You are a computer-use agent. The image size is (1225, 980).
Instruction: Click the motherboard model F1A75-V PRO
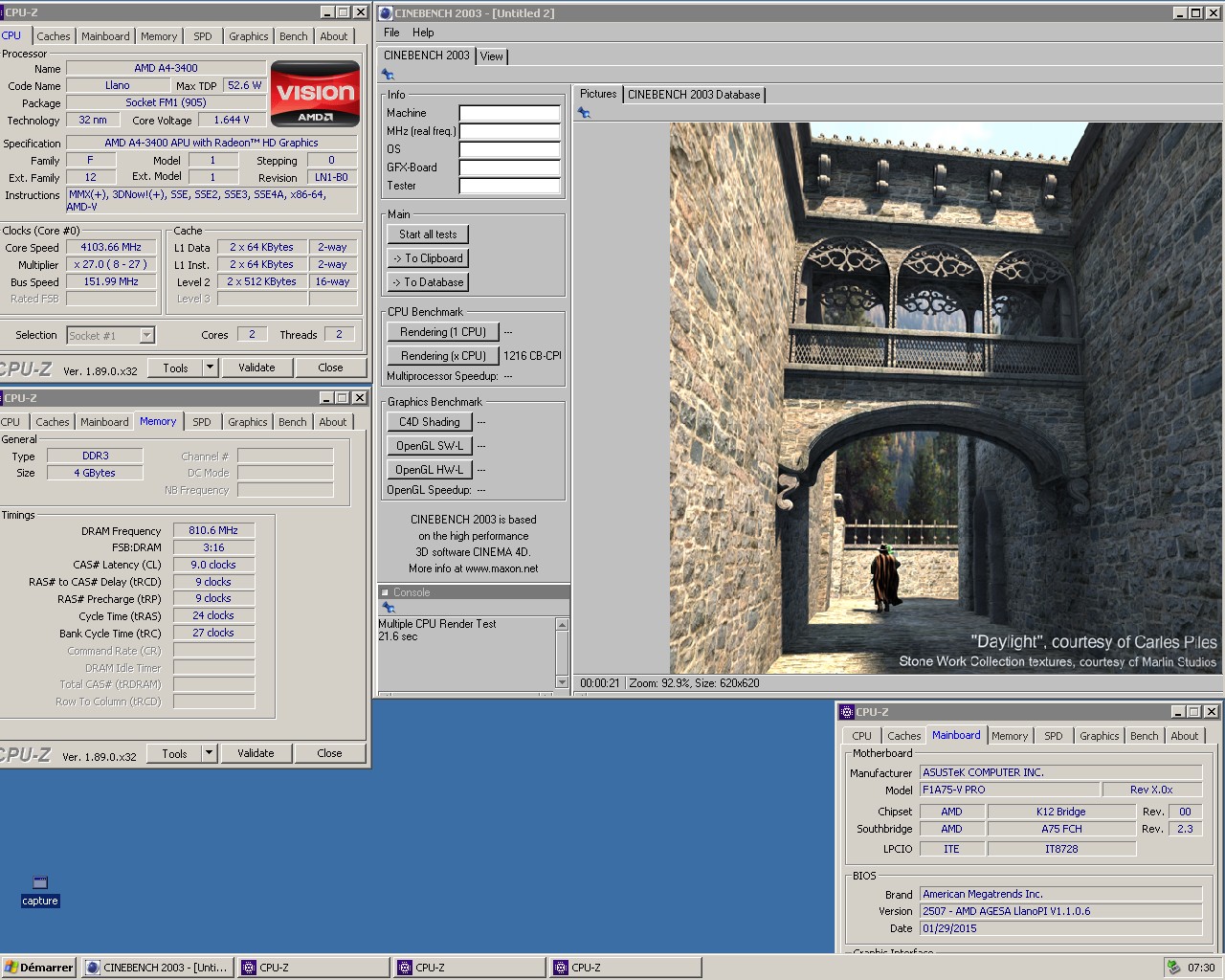tap(1009, 790)
